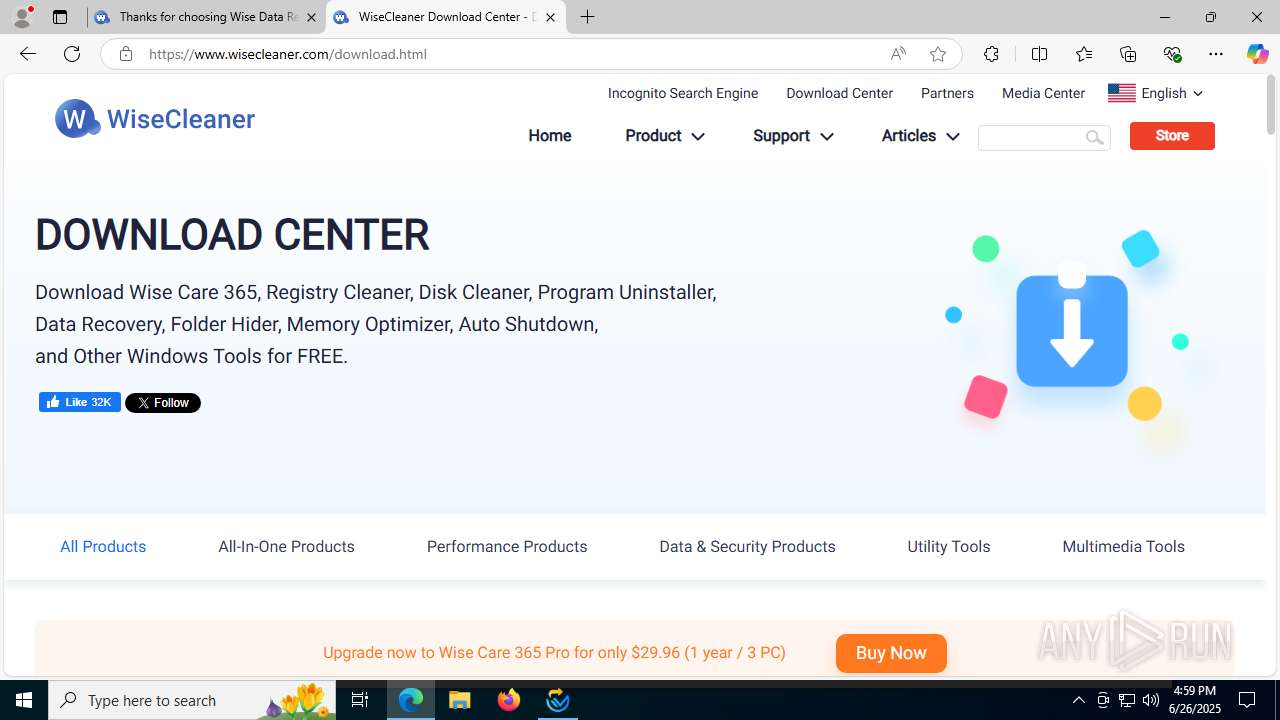Open Partners link
This screenshot has width=1280, height=720.
pyautogui.click(x=947, y=93)
